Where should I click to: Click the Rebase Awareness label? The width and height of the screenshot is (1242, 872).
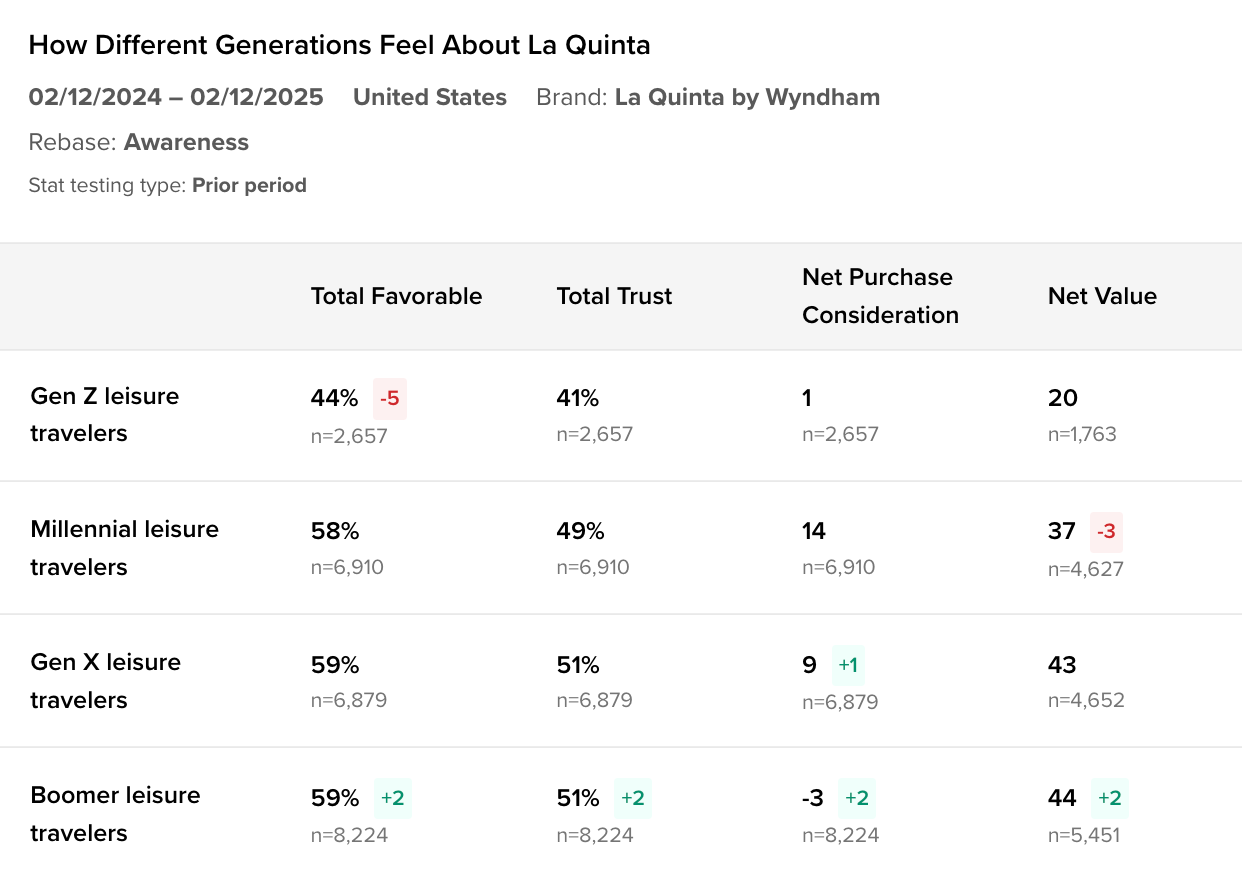point(138,142)
